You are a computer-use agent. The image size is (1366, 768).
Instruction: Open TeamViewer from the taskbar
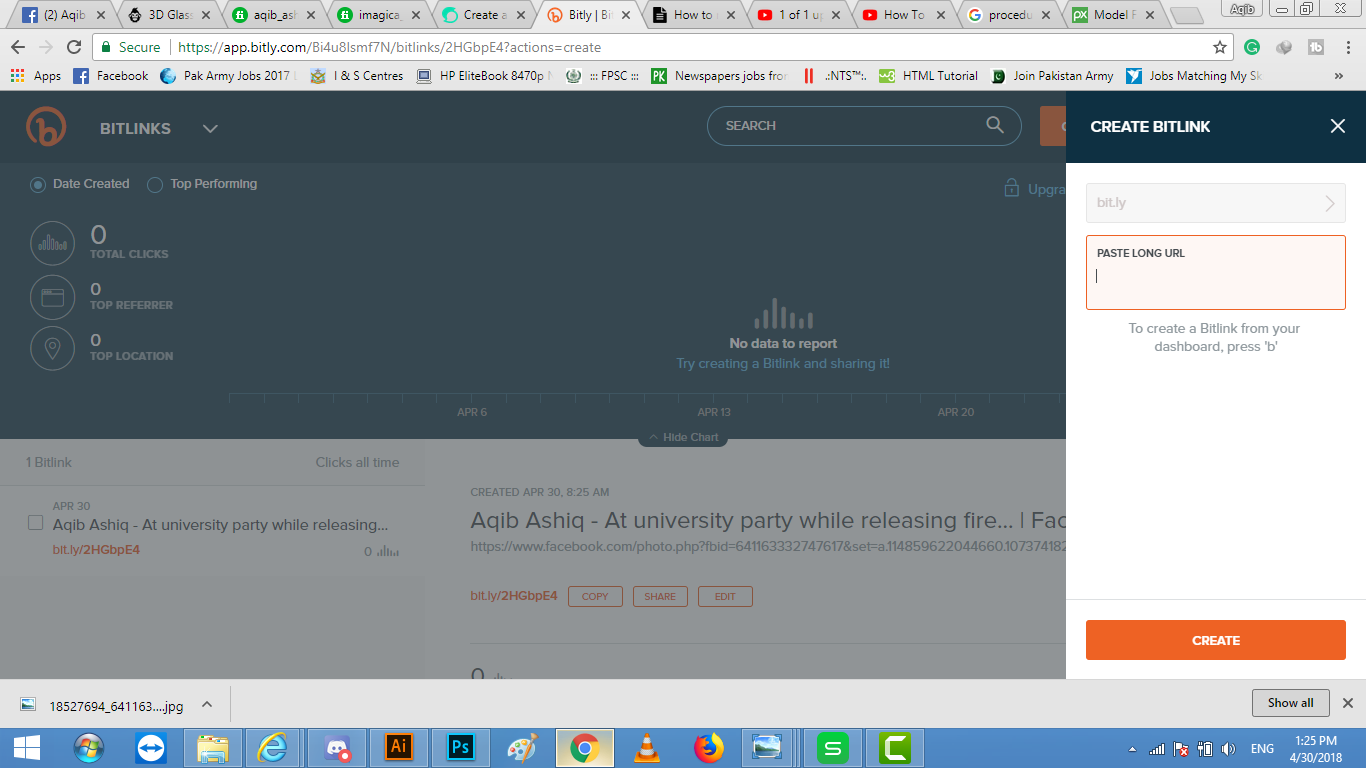coord(152,747)
